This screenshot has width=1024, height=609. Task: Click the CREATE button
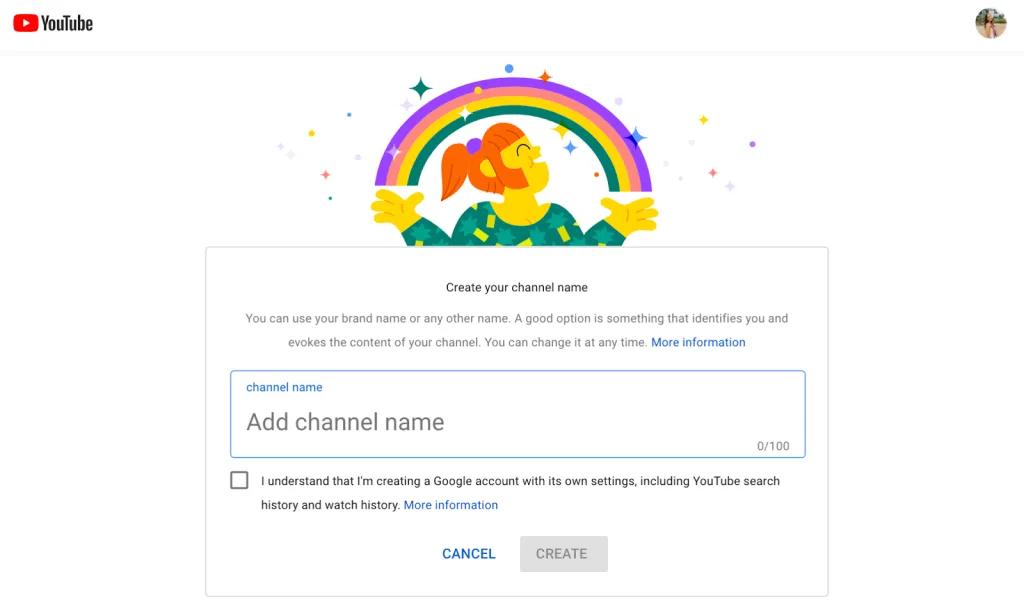click(564, 554)
